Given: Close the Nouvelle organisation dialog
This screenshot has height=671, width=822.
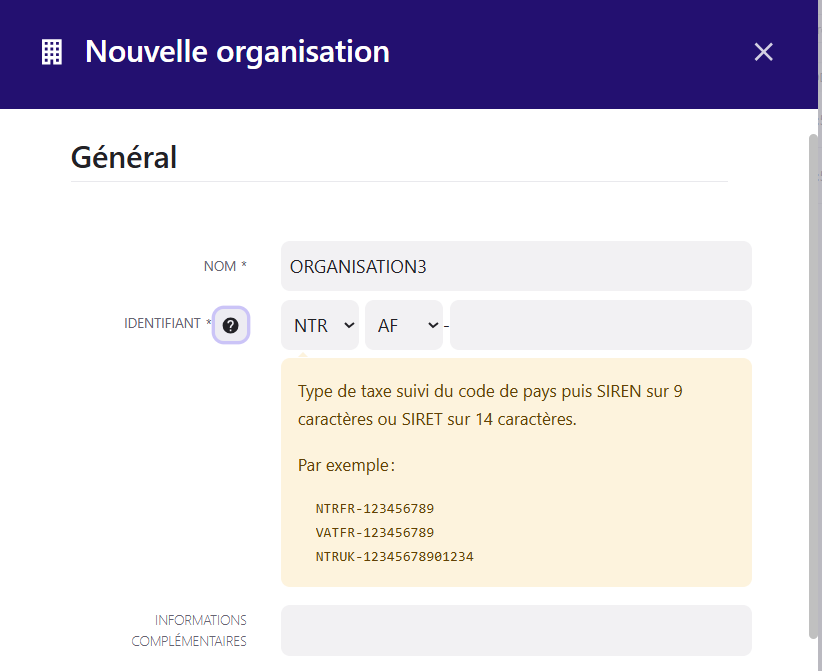Looking at the screenshot, I should 763,52.
